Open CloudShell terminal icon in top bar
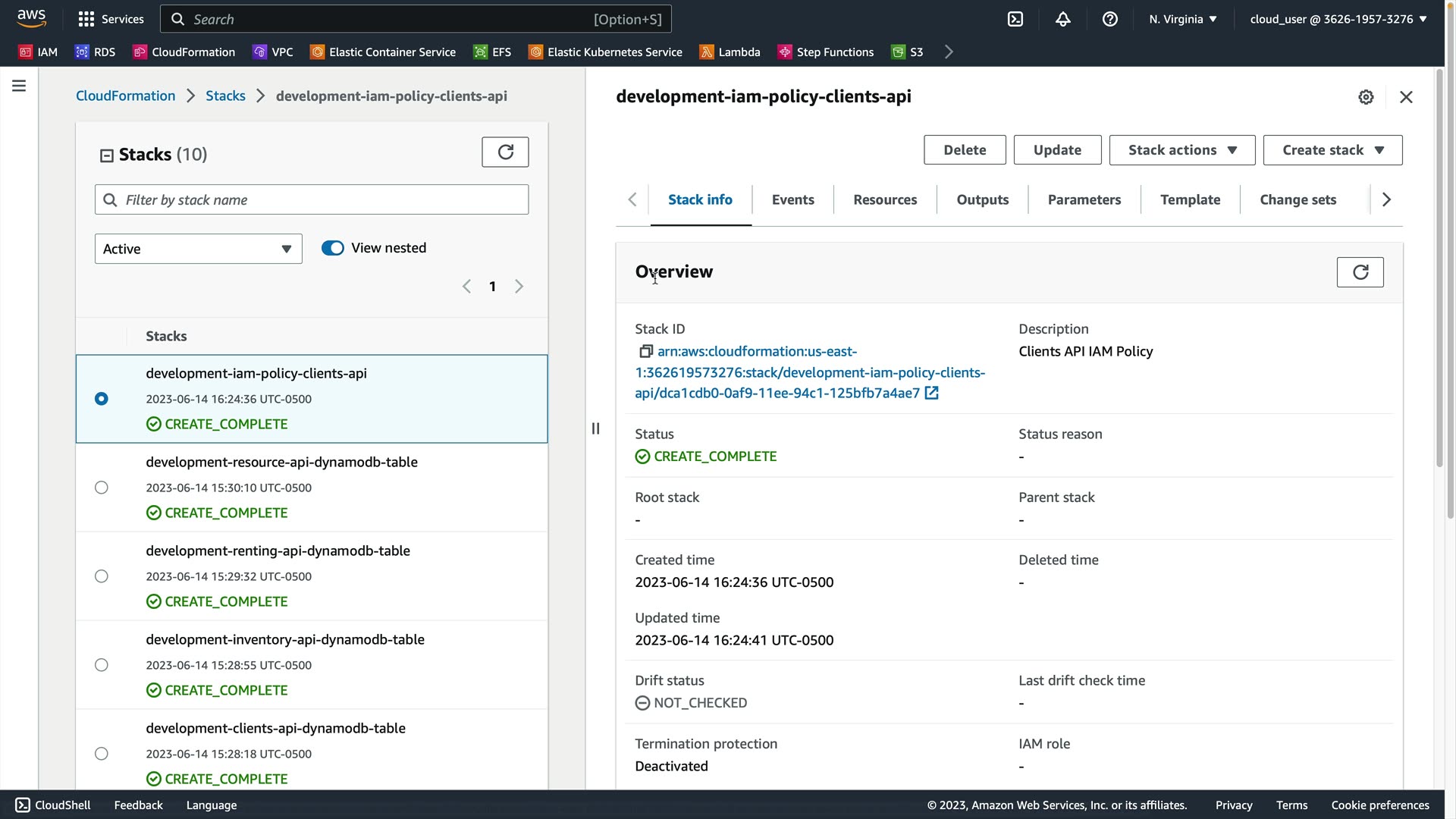Screen dimensions: 1456x819 pos(1015,19)
